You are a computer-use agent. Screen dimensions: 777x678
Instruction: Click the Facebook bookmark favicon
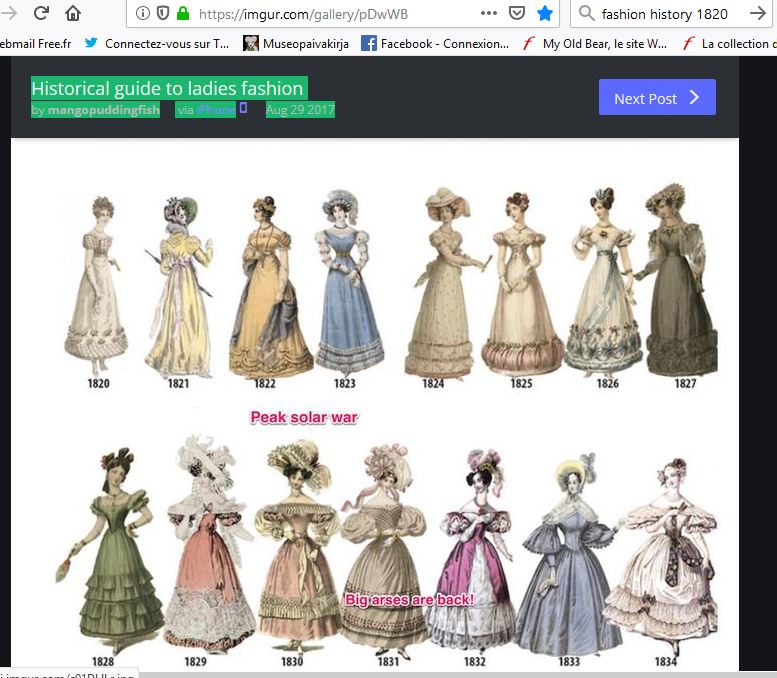pyautogui.click(x=369, y=44)
